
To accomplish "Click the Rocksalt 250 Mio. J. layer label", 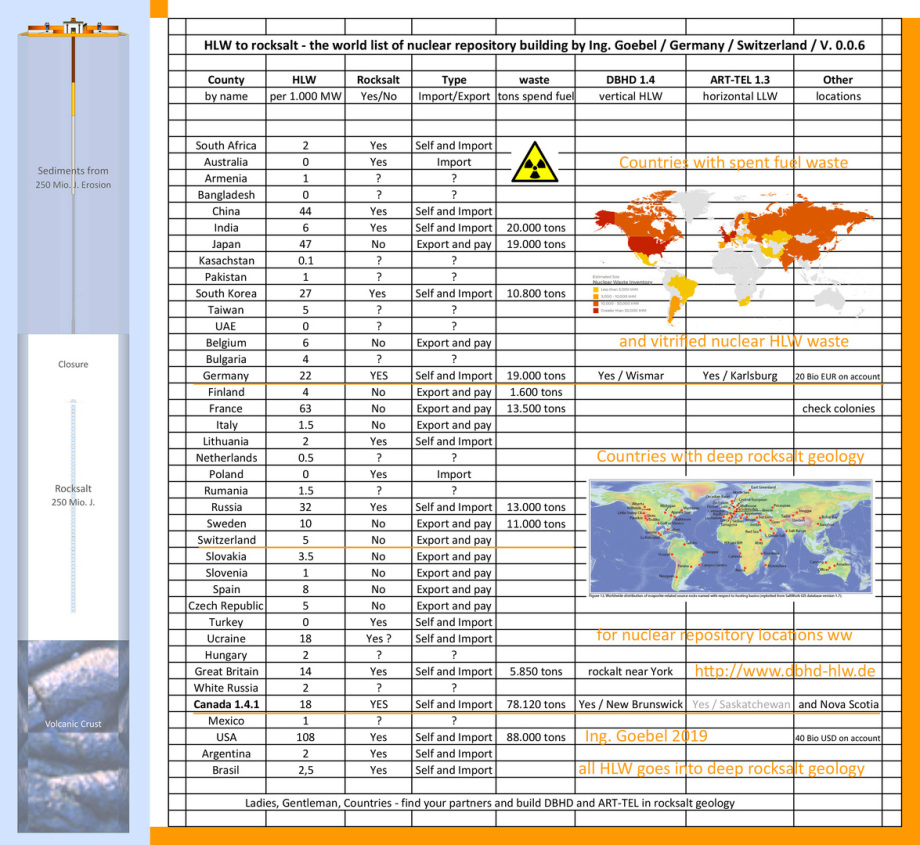I will (x=73, y=496).
